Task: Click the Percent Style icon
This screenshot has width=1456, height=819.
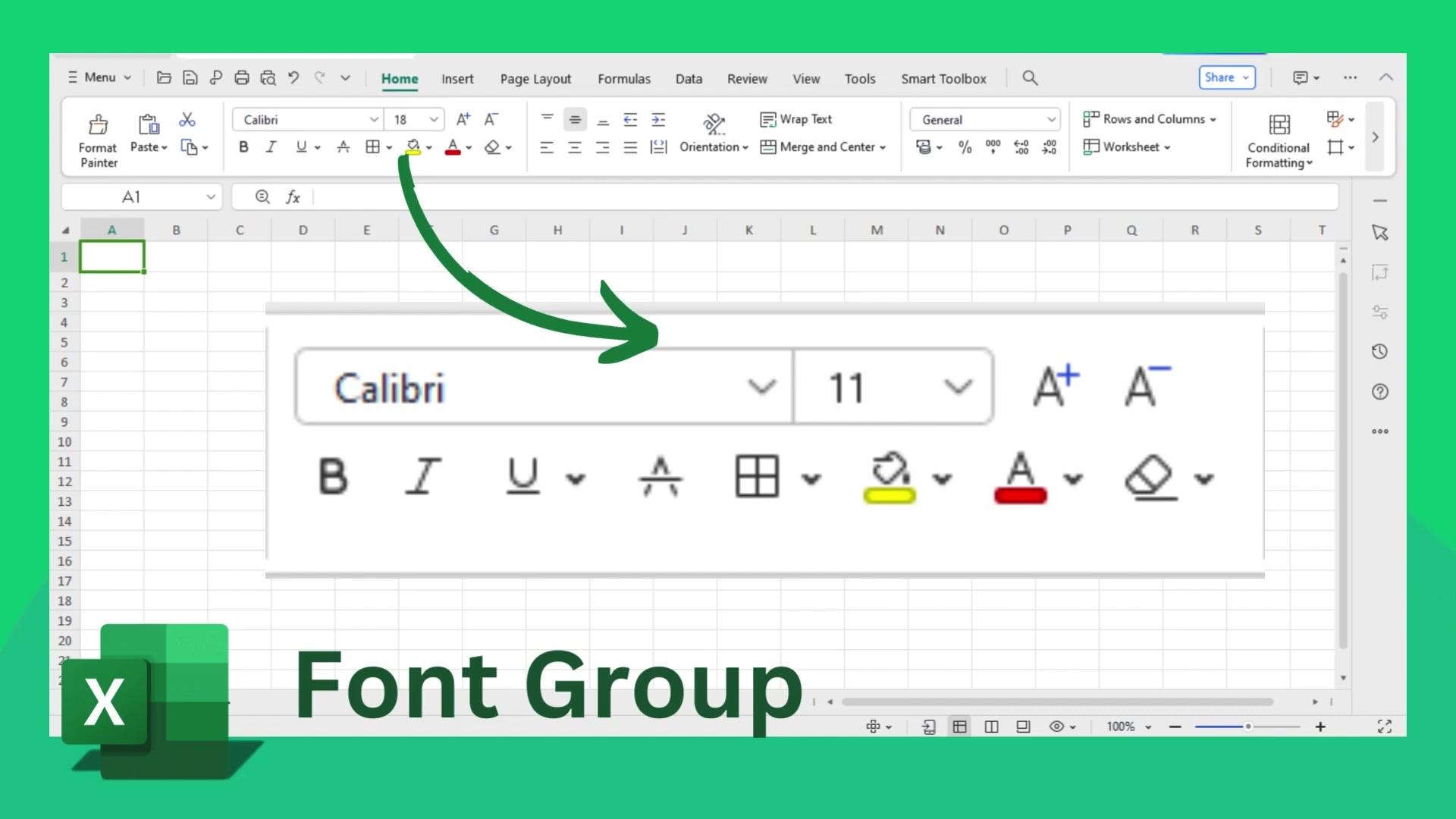Action: point(965,147)
